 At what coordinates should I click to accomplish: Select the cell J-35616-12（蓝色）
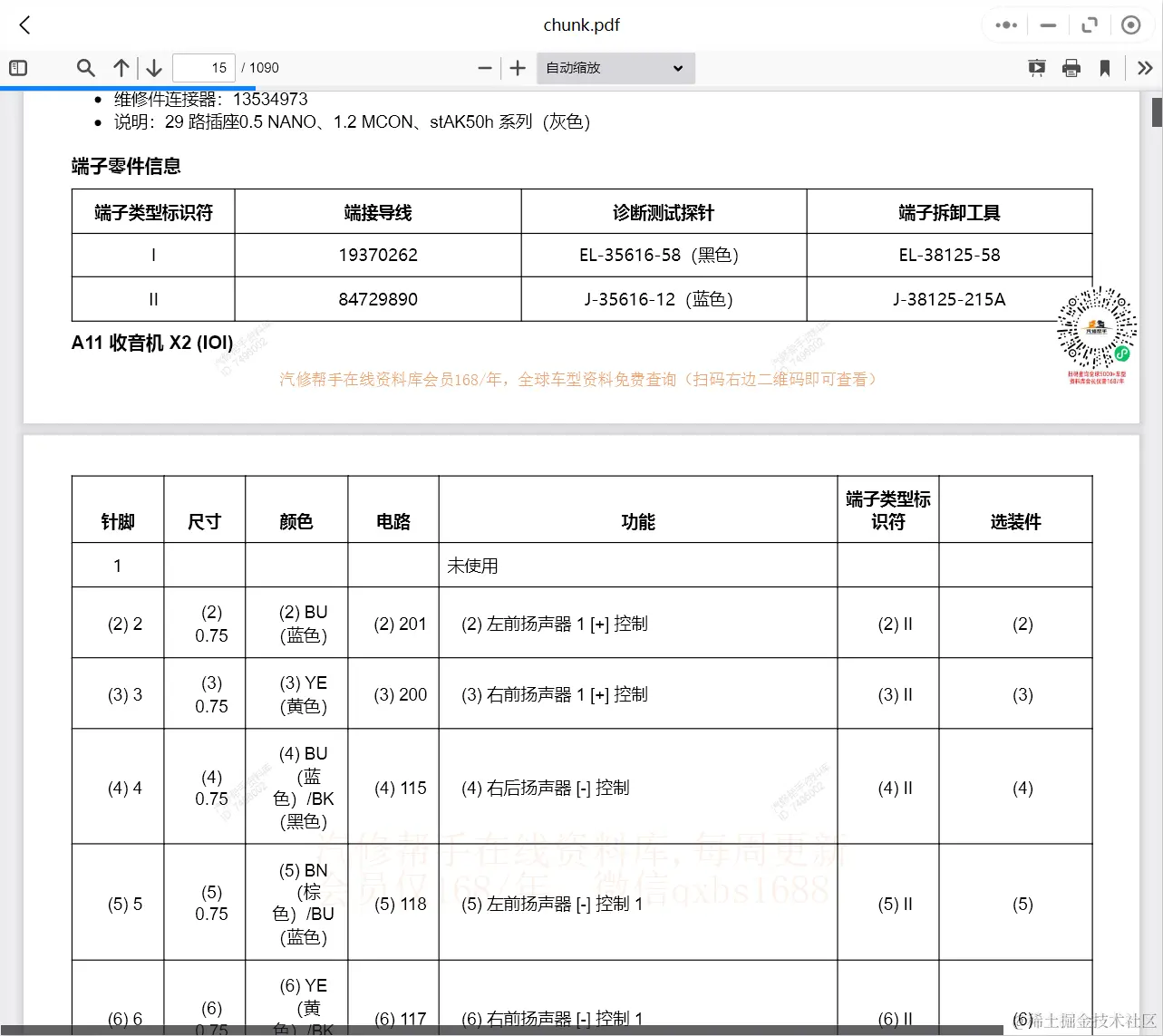click(664, 299)
